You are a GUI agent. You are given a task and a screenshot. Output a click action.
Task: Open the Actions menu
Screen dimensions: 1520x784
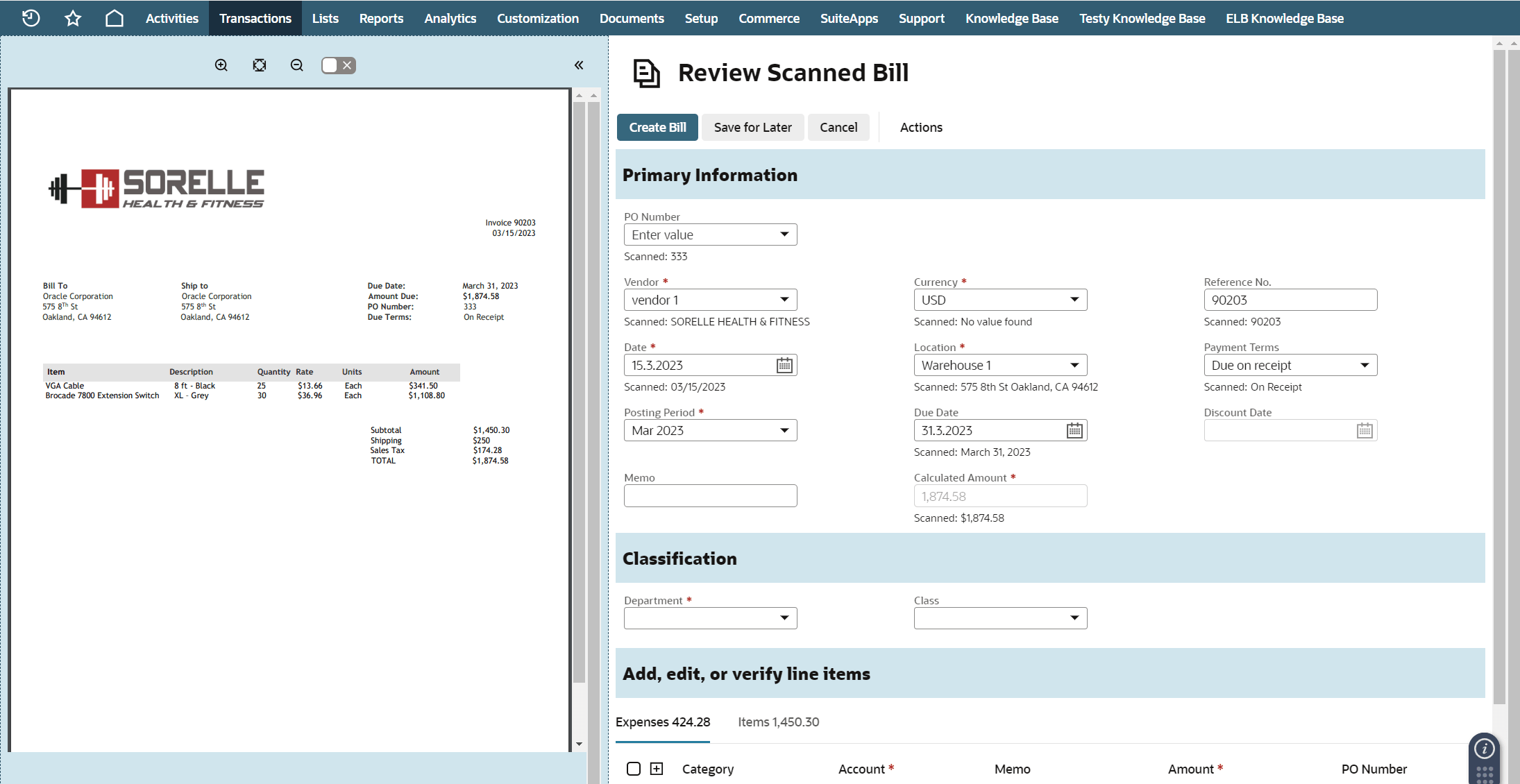tap(921, 127)
